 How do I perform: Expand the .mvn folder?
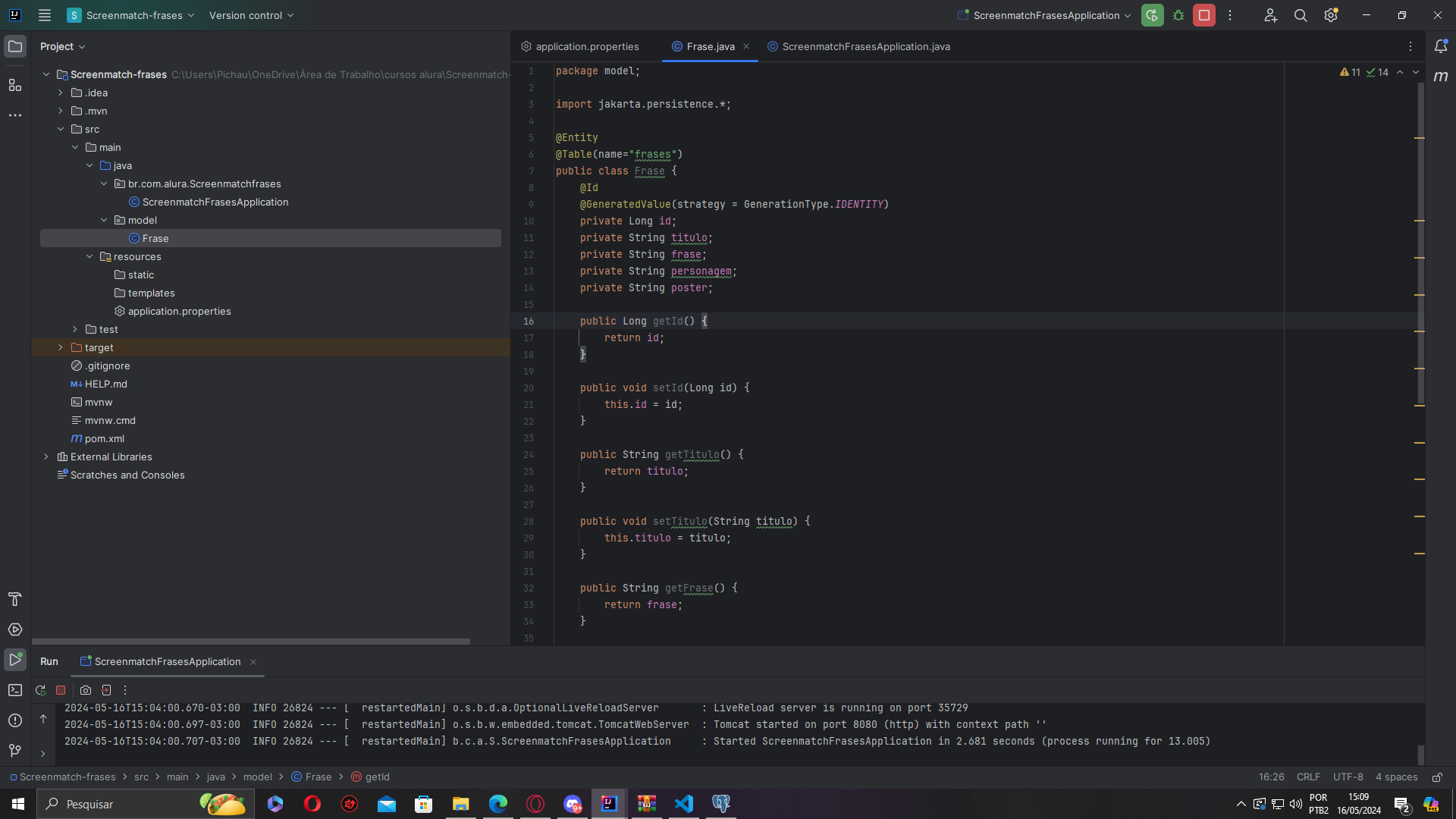61,111
